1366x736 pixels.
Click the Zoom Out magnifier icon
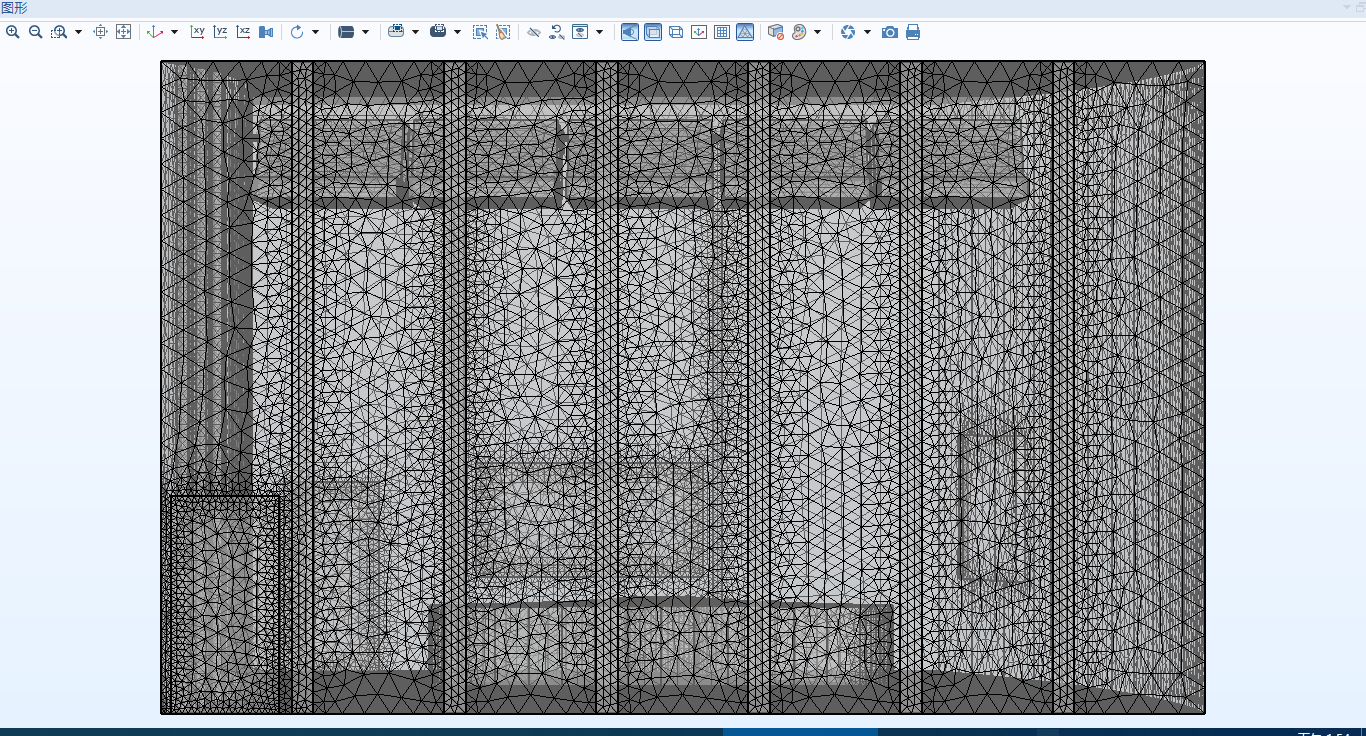[35, 32]
